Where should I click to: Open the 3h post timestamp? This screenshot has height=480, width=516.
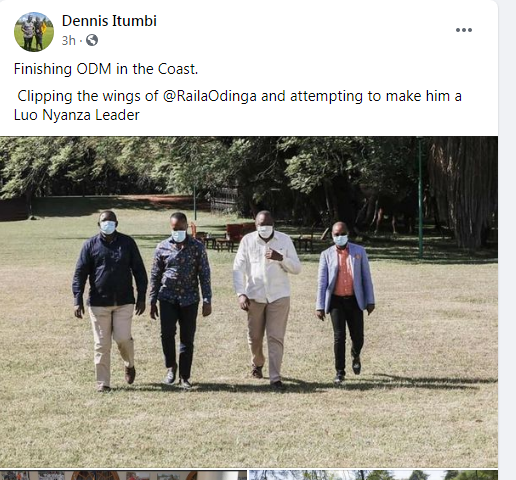click(x=69, y=41)
